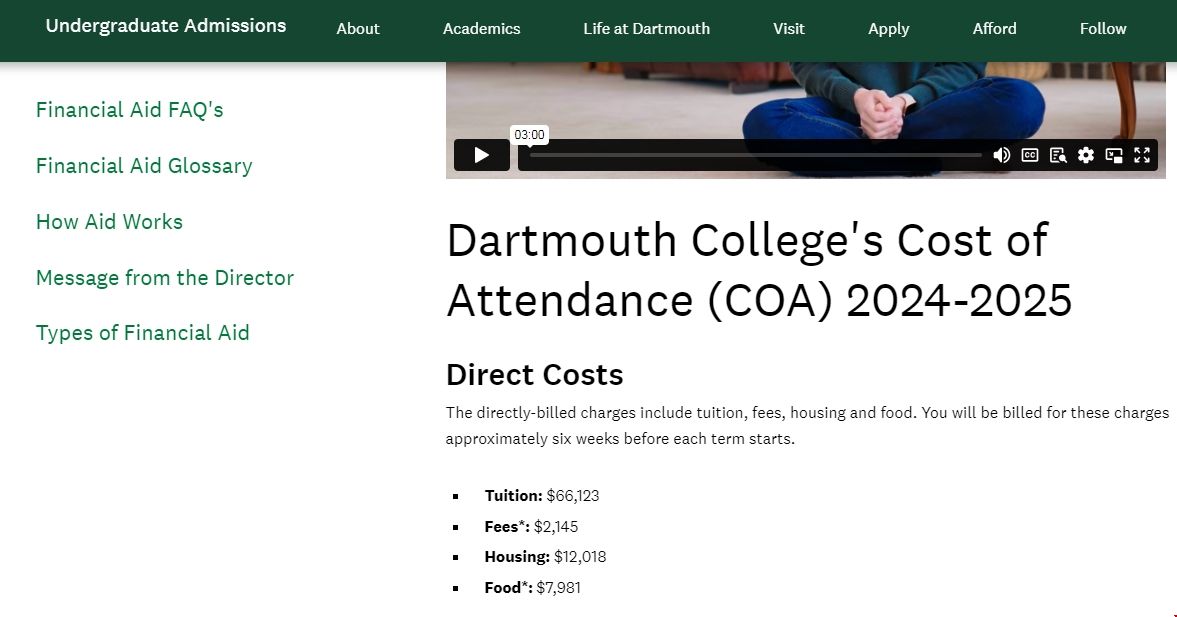The height and width of the screenshot is (617, 1177).
Task: Mute the video volume speaker icon
Action: [x=1001, y=155]
